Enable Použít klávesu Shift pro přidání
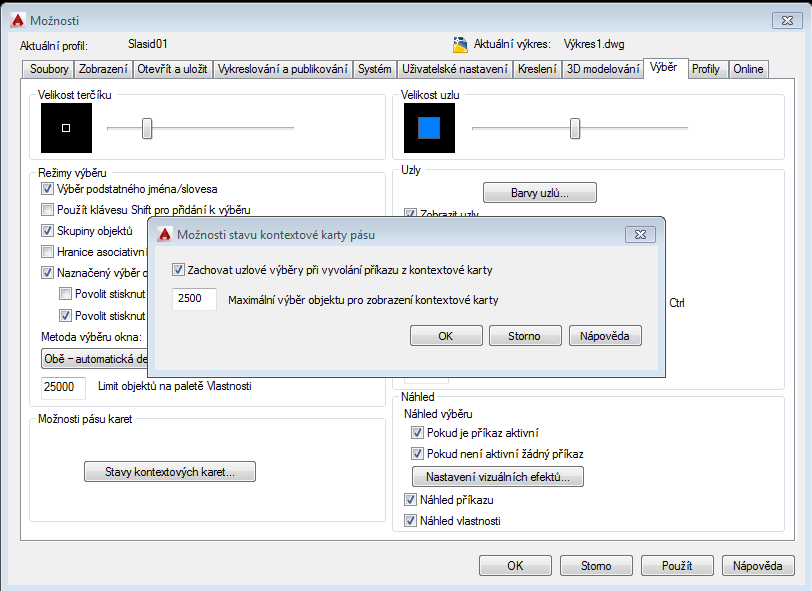812x591 pixels. (47, 209)
